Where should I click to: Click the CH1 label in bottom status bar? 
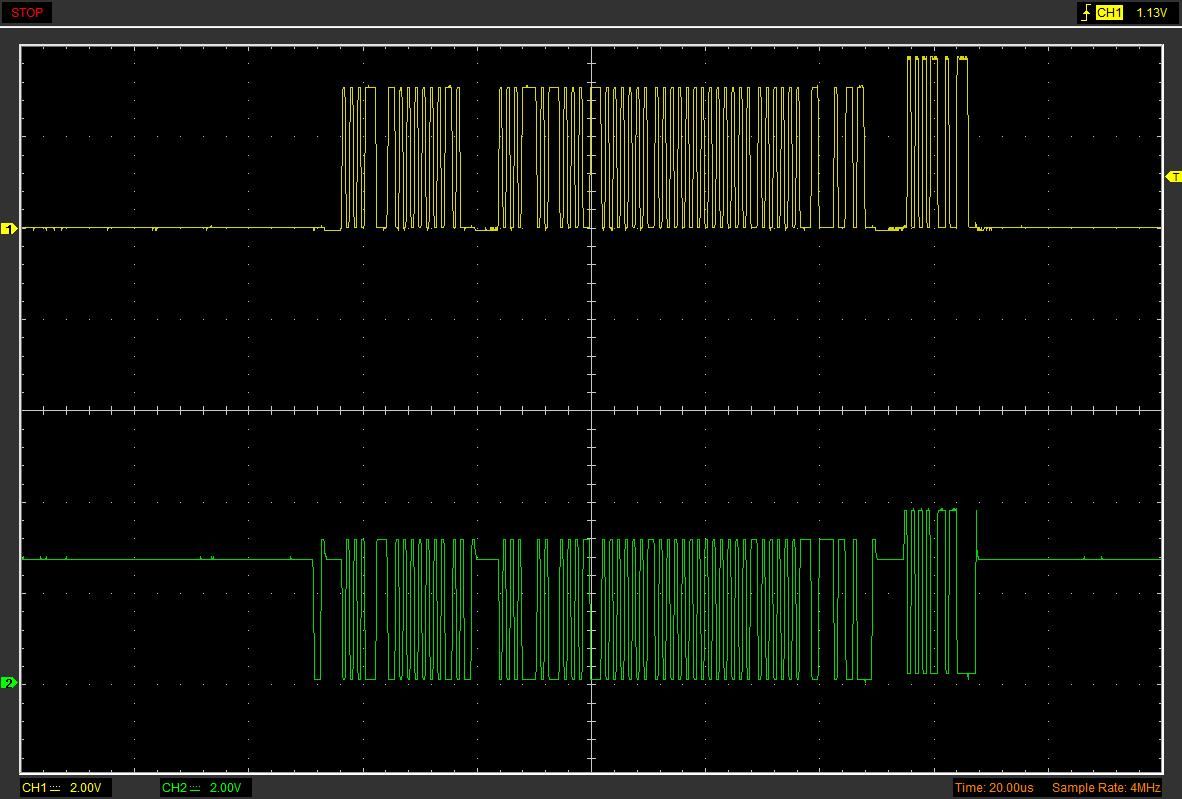(33, 788)
